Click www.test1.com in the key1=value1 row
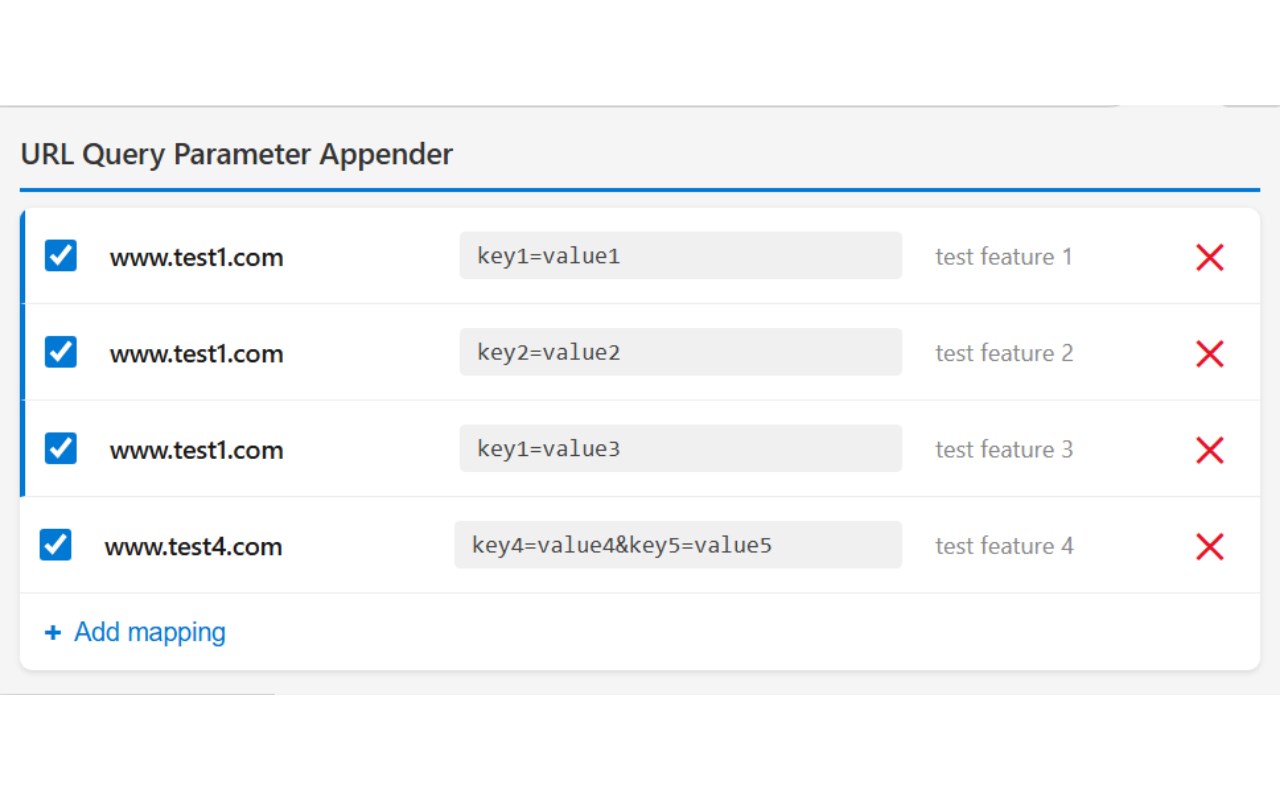 196,258
